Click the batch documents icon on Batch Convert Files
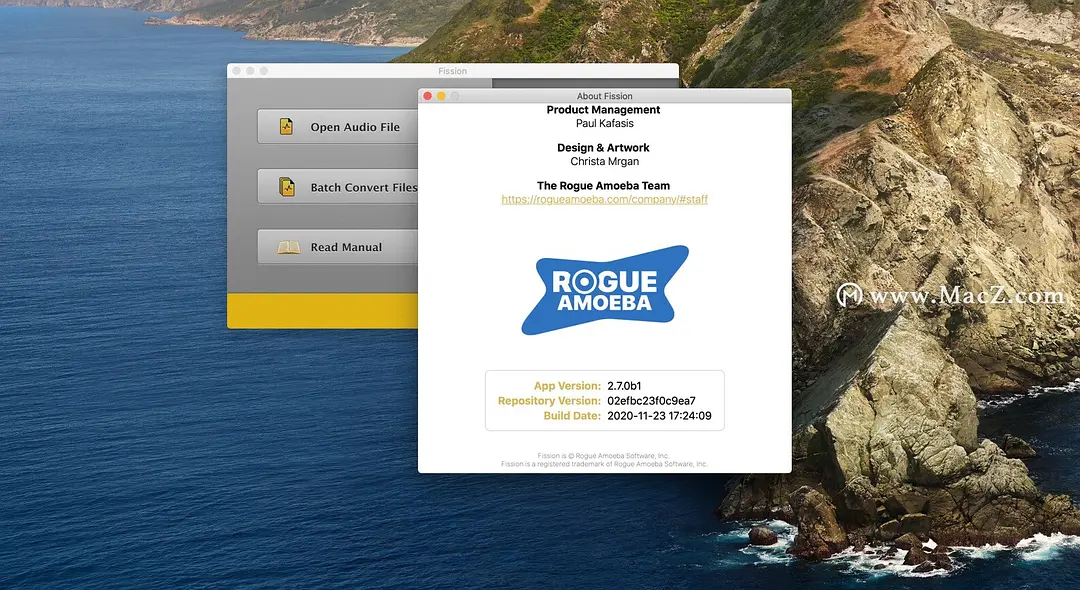1080x590 pixels. [x=287, y=187]
